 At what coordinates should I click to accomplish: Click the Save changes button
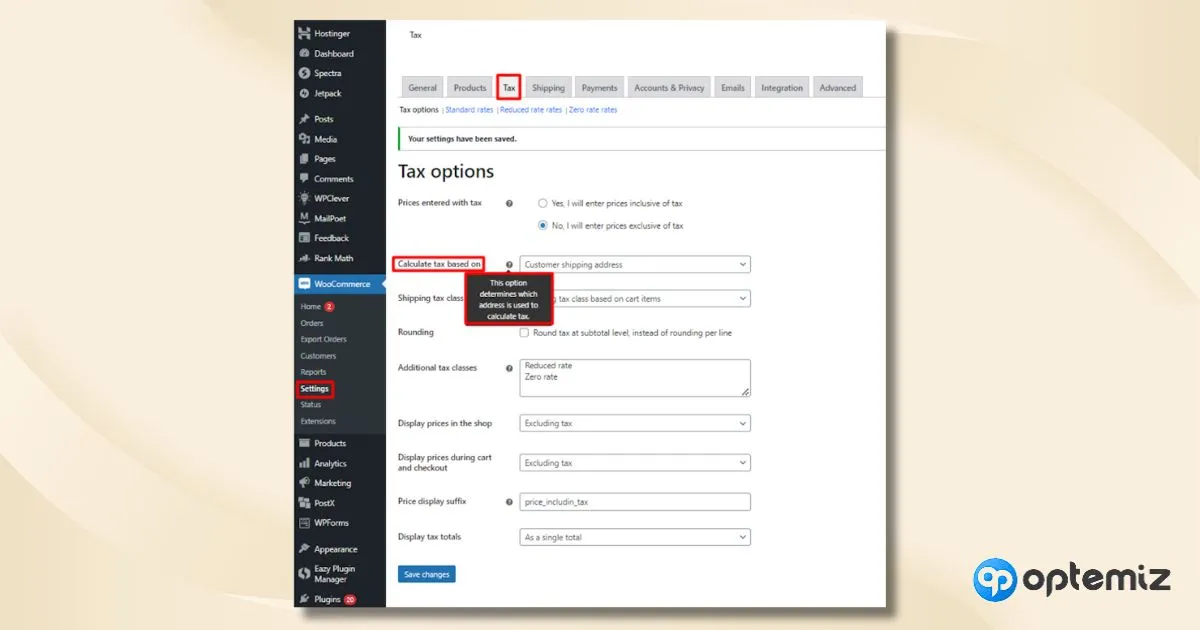(x=427, y=574)
